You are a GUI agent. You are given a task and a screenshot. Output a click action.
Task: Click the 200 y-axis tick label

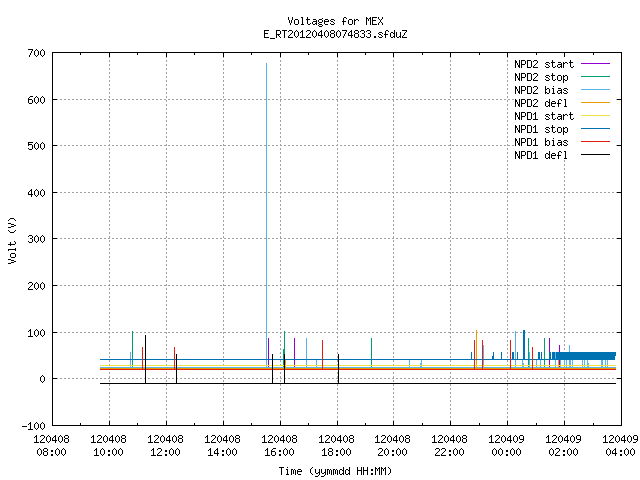[36, 286]
